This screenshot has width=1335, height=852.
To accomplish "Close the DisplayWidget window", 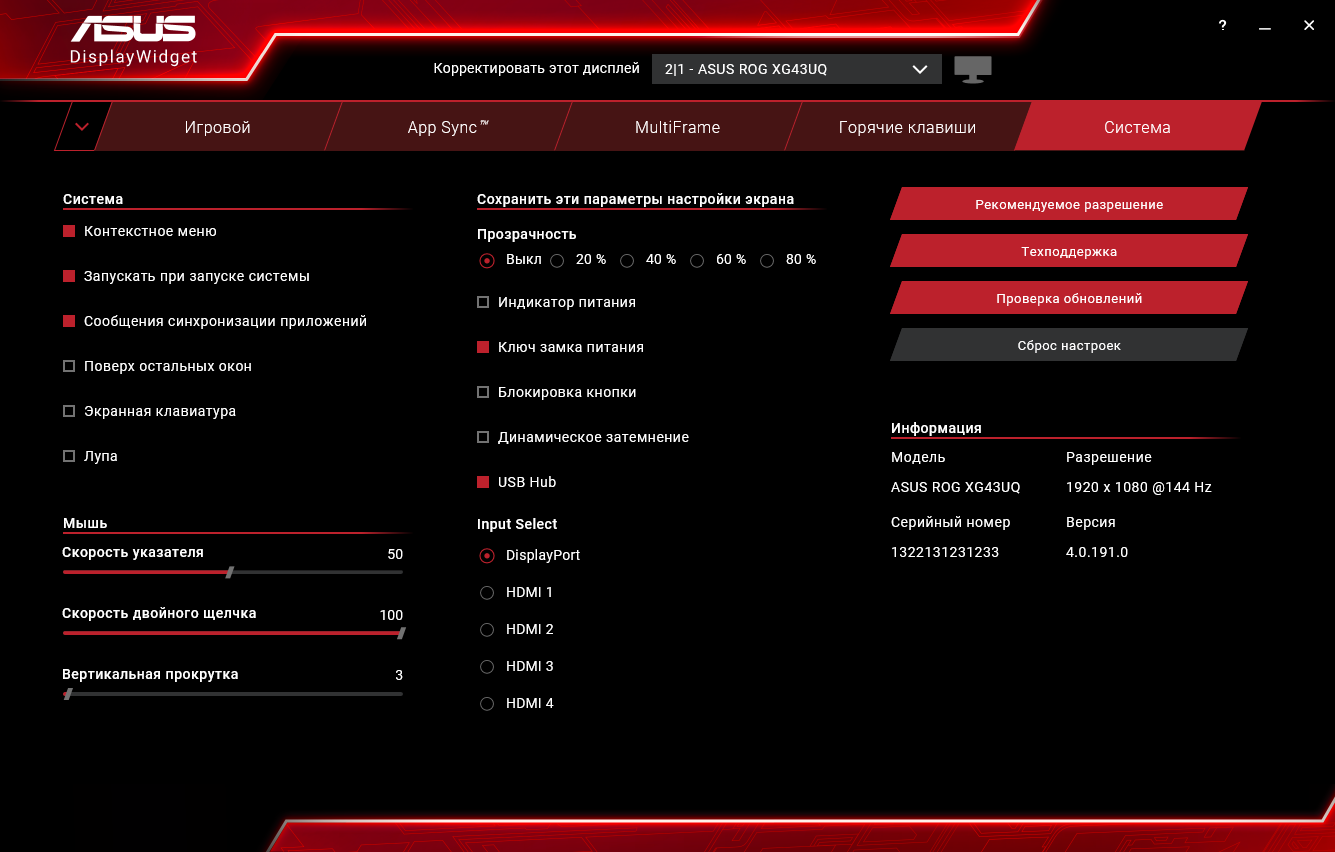I will (x=1309, y=26).
